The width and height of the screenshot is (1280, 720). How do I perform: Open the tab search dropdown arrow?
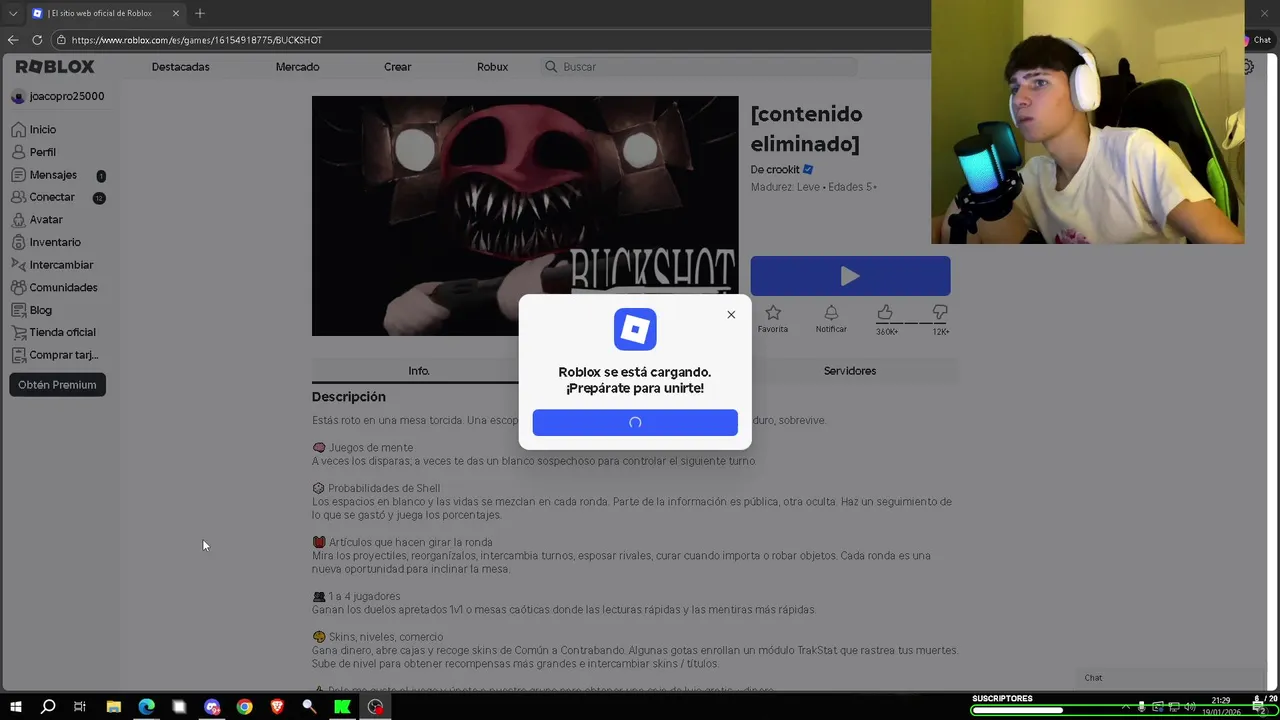(13, 13)
